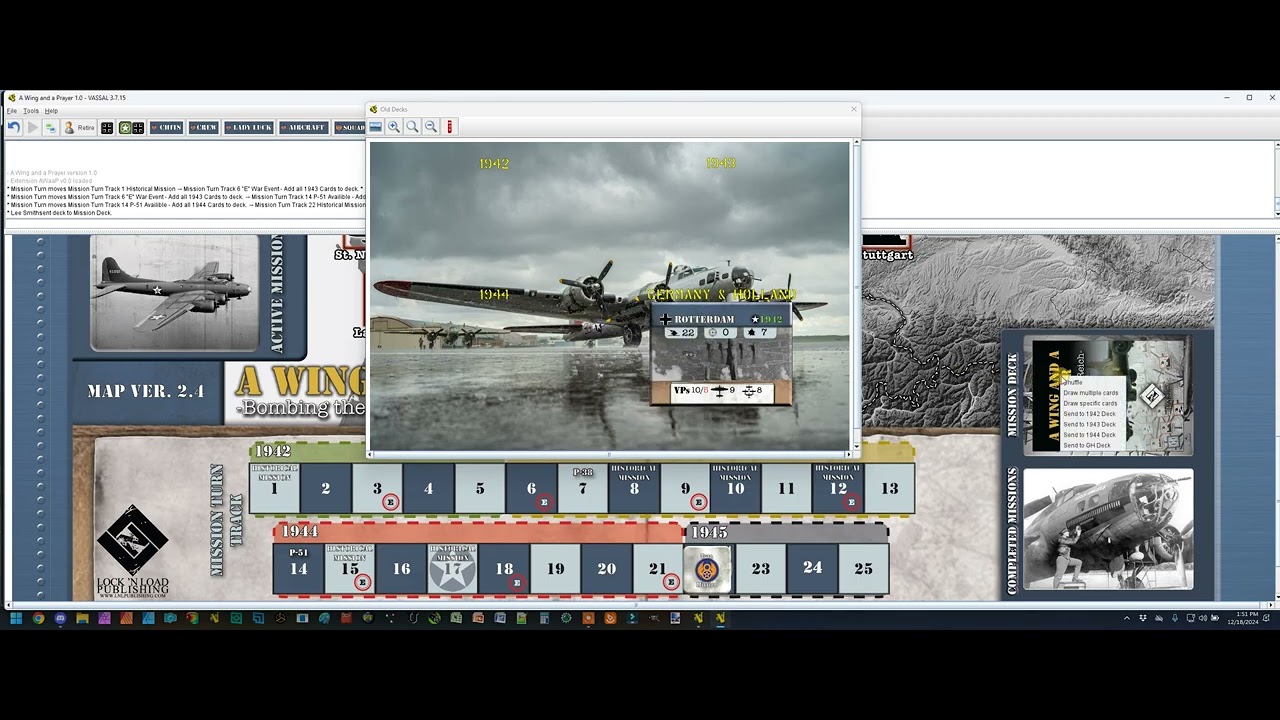The height and width of the screenshot is (720, 1280).
Task: Open the server connection icon in toolbar
Action: [x=50, y=127]
